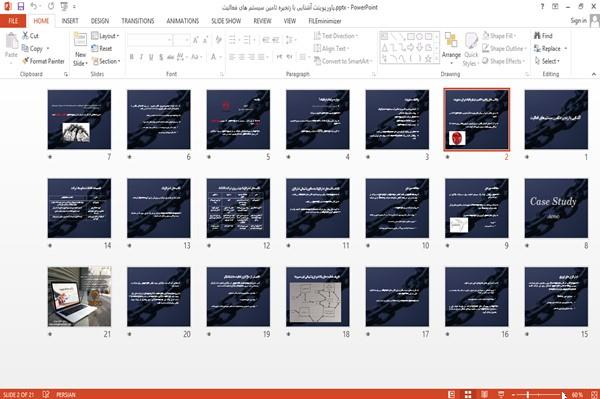Open the Select dropdown in Editing group
This screenshot has height=399, width=600.
pos(547,61)
